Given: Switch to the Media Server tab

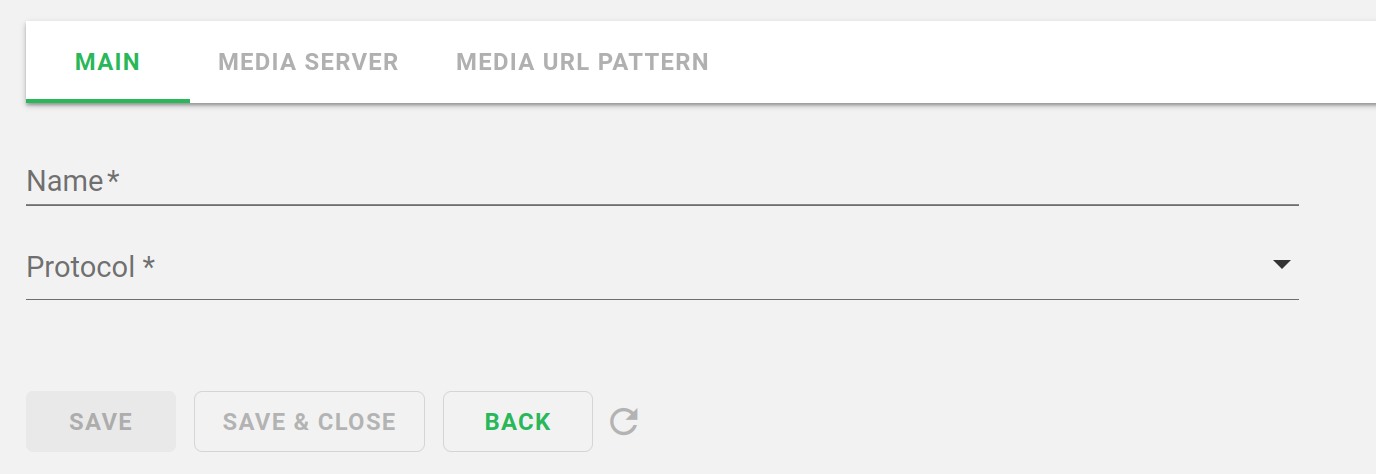Looking at the screenshot, I should (x=308, y=62).
